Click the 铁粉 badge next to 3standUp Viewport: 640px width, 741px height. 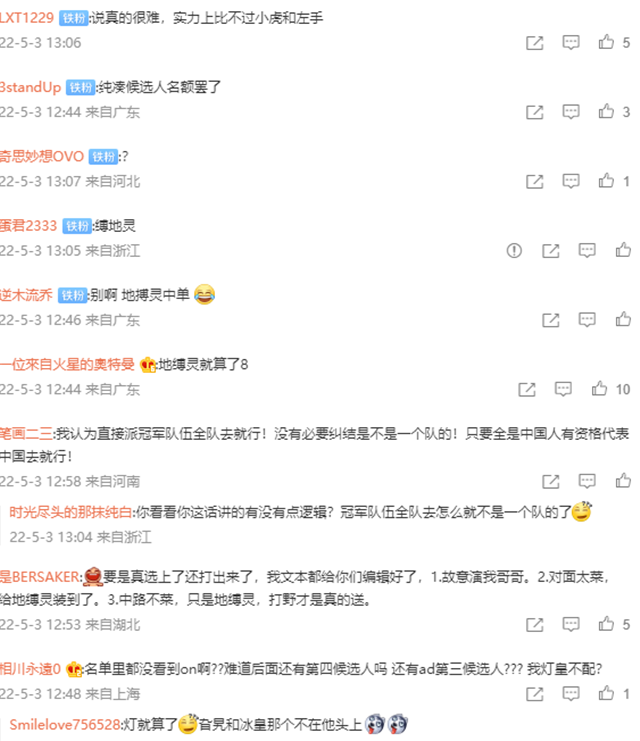(80, 87)
